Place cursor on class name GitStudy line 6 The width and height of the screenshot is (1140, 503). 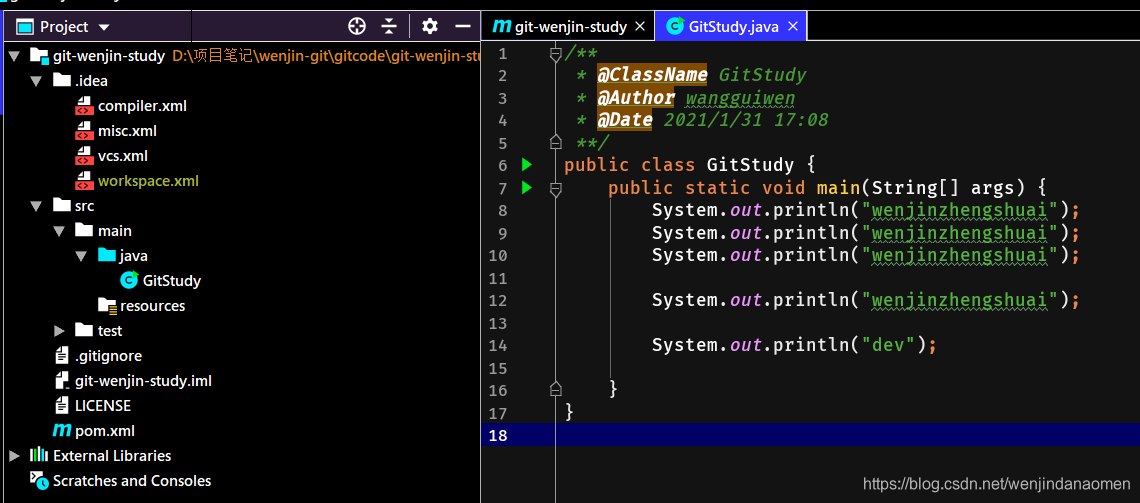pyautogui.click(x=750, y=165)
